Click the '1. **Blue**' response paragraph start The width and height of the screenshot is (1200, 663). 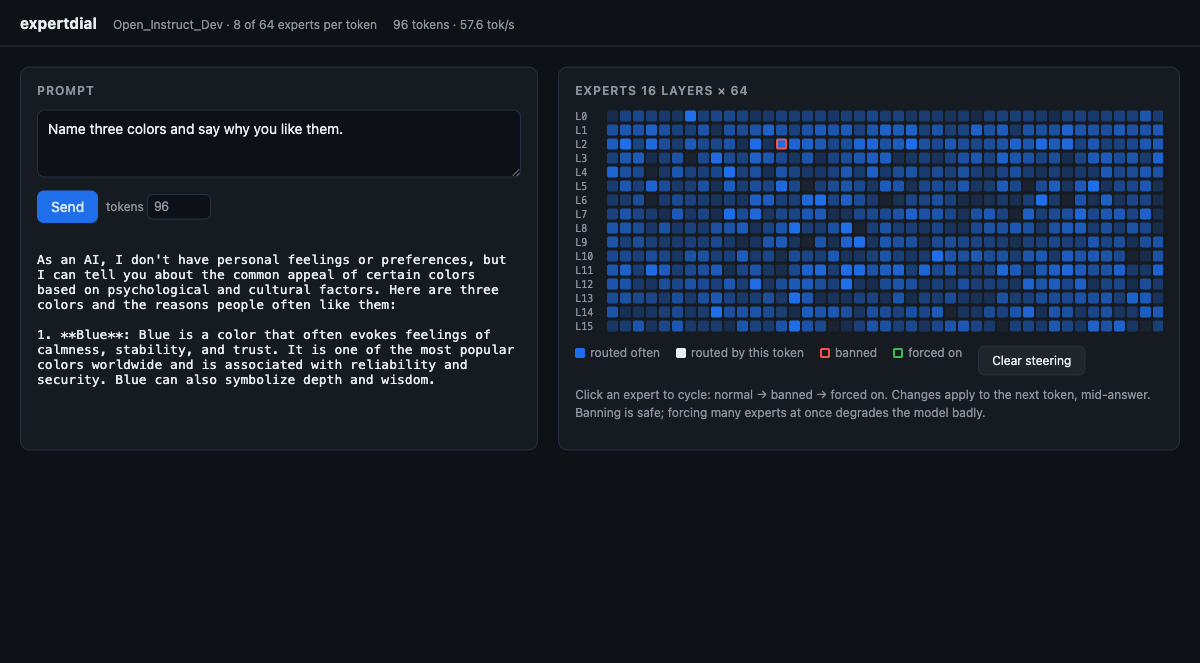point(264,335)
